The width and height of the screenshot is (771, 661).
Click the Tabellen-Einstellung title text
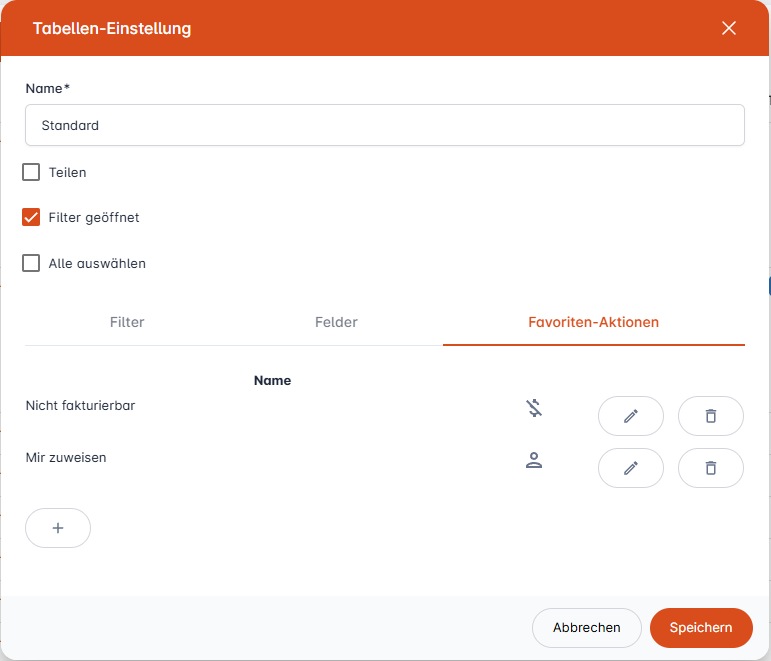pos(112,29)
